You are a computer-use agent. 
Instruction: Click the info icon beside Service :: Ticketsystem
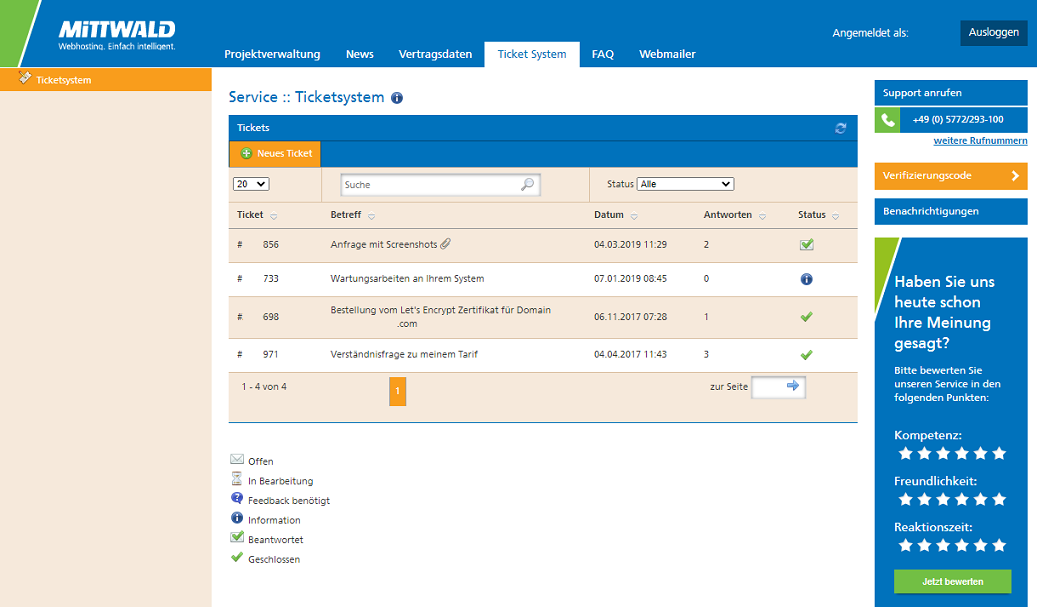[397, 98]
